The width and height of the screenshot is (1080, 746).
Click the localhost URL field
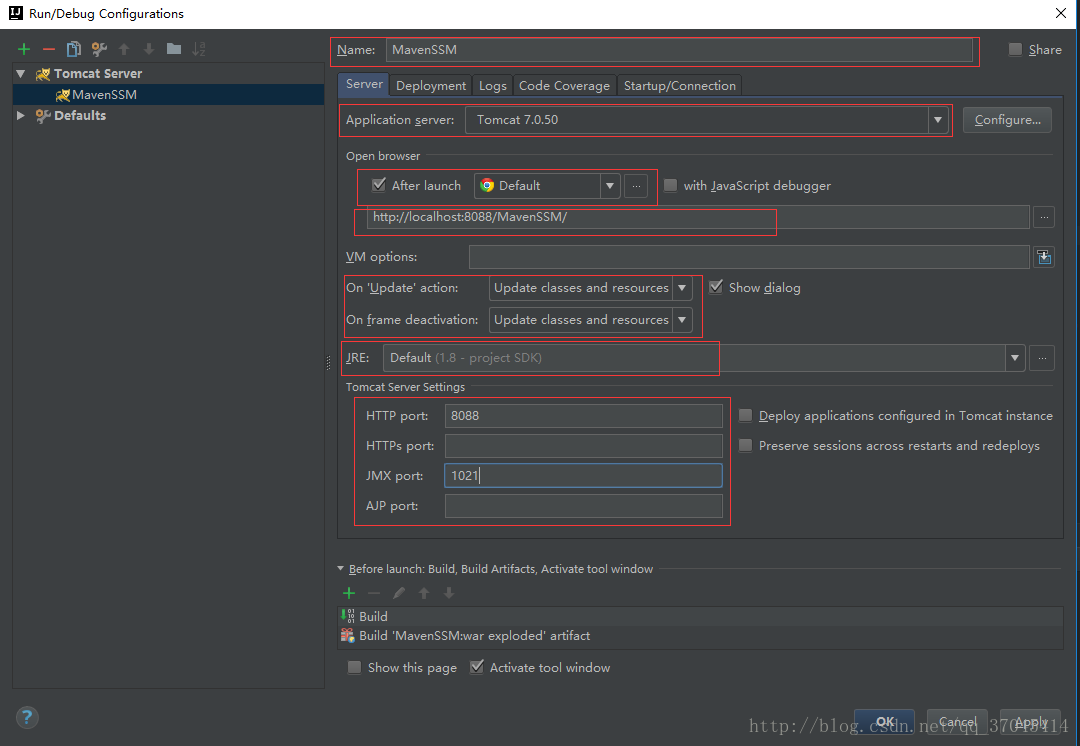(x=698, y=217)
